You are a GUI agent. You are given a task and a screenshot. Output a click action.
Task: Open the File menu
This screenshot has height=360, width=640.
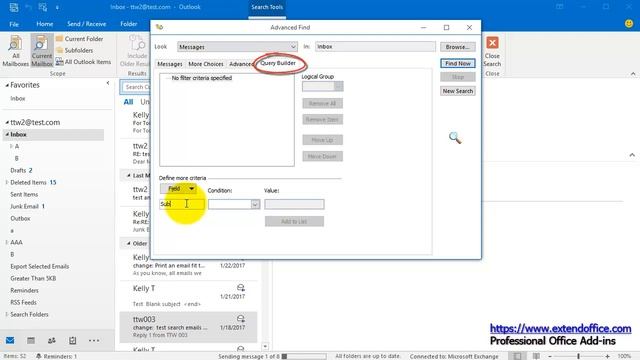(x=14, y=24)
